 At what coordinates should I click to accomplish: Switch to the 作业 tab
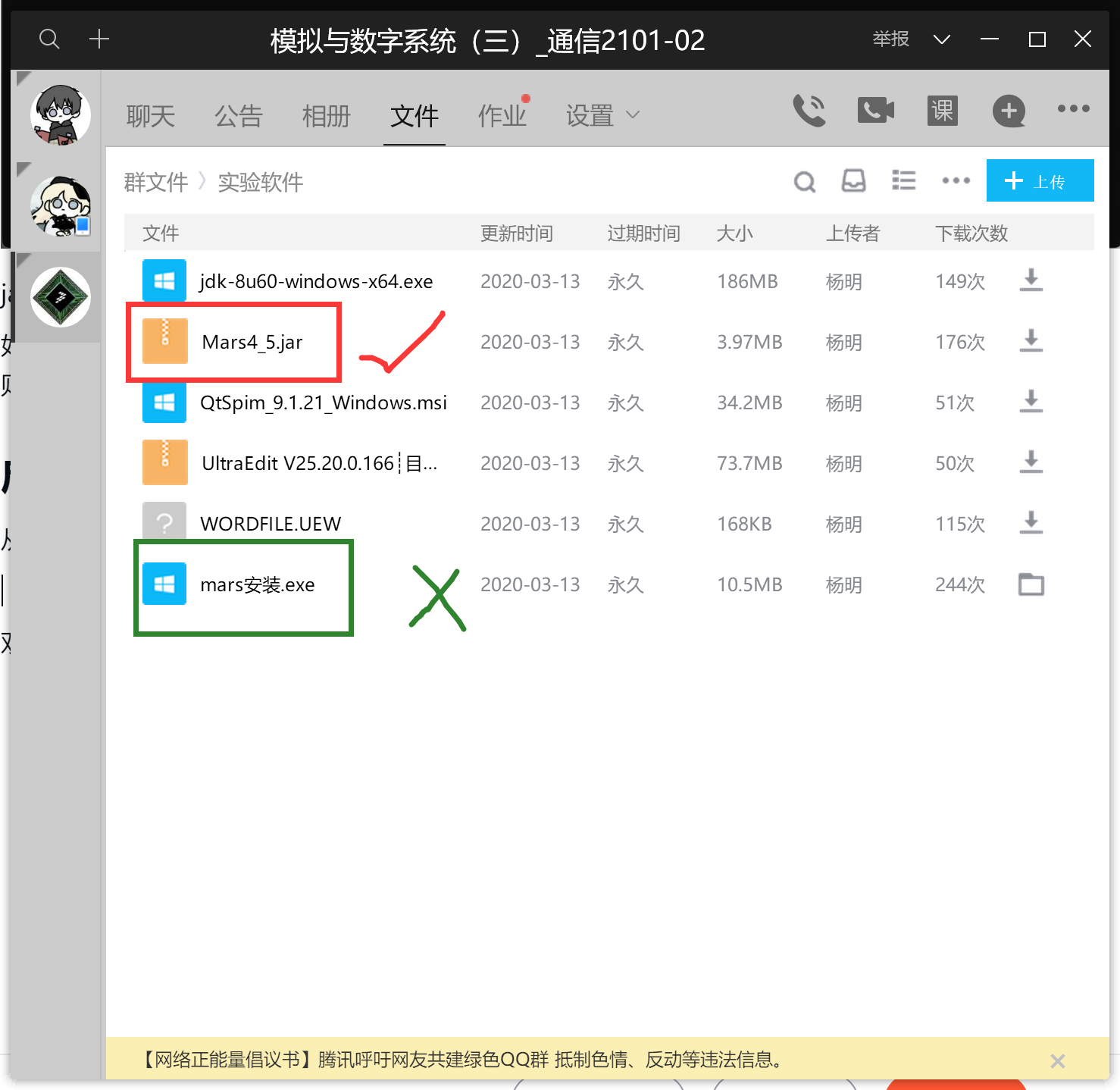point(502,115)
